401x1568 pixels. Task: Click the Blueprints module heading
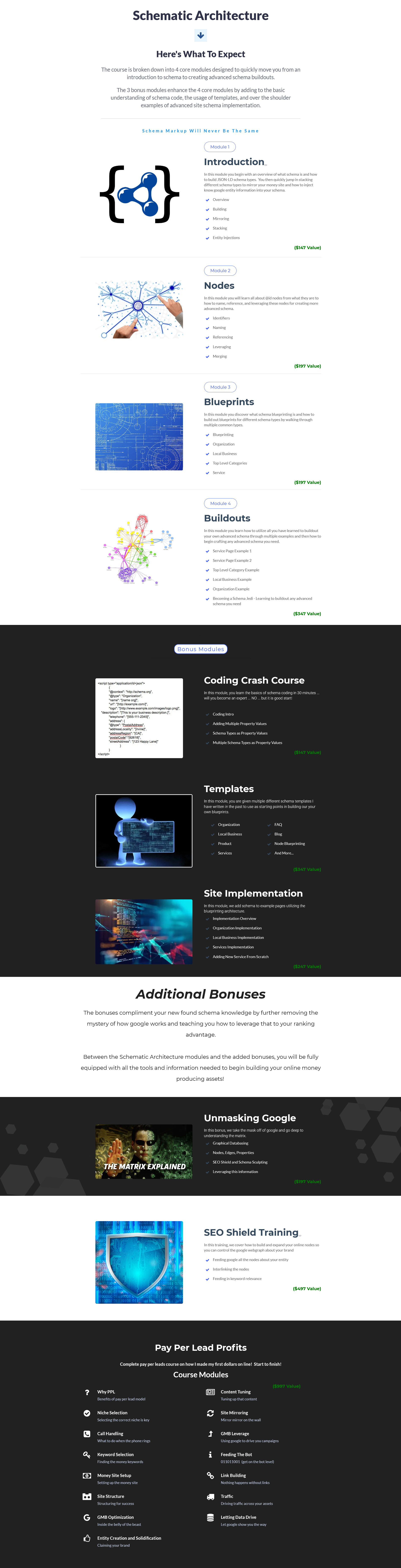click(x=229, y=402)
